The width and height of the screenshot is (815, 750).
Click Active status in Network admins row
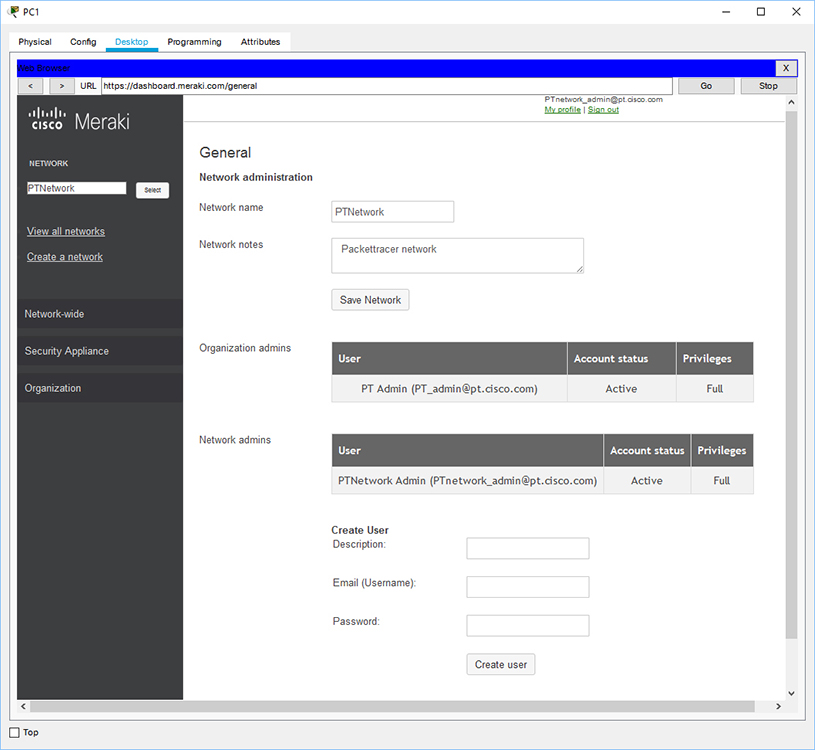pos(647,481)
